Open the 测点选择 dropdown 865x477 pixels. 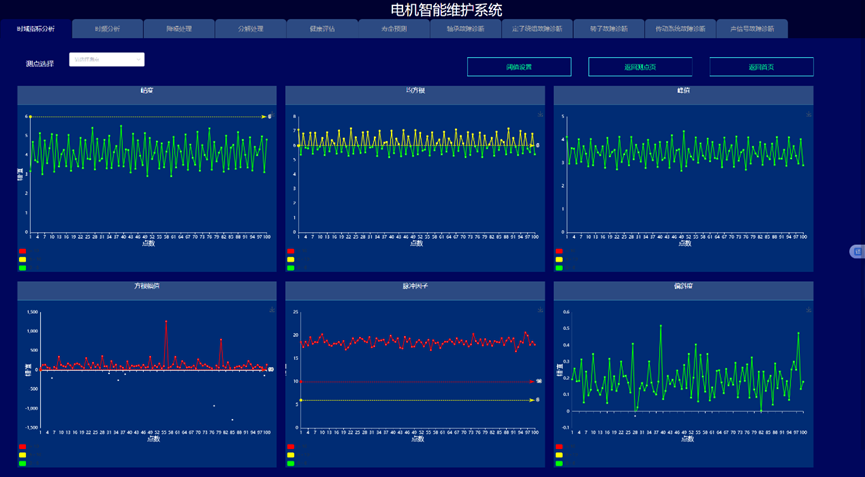tap(107, 60)
